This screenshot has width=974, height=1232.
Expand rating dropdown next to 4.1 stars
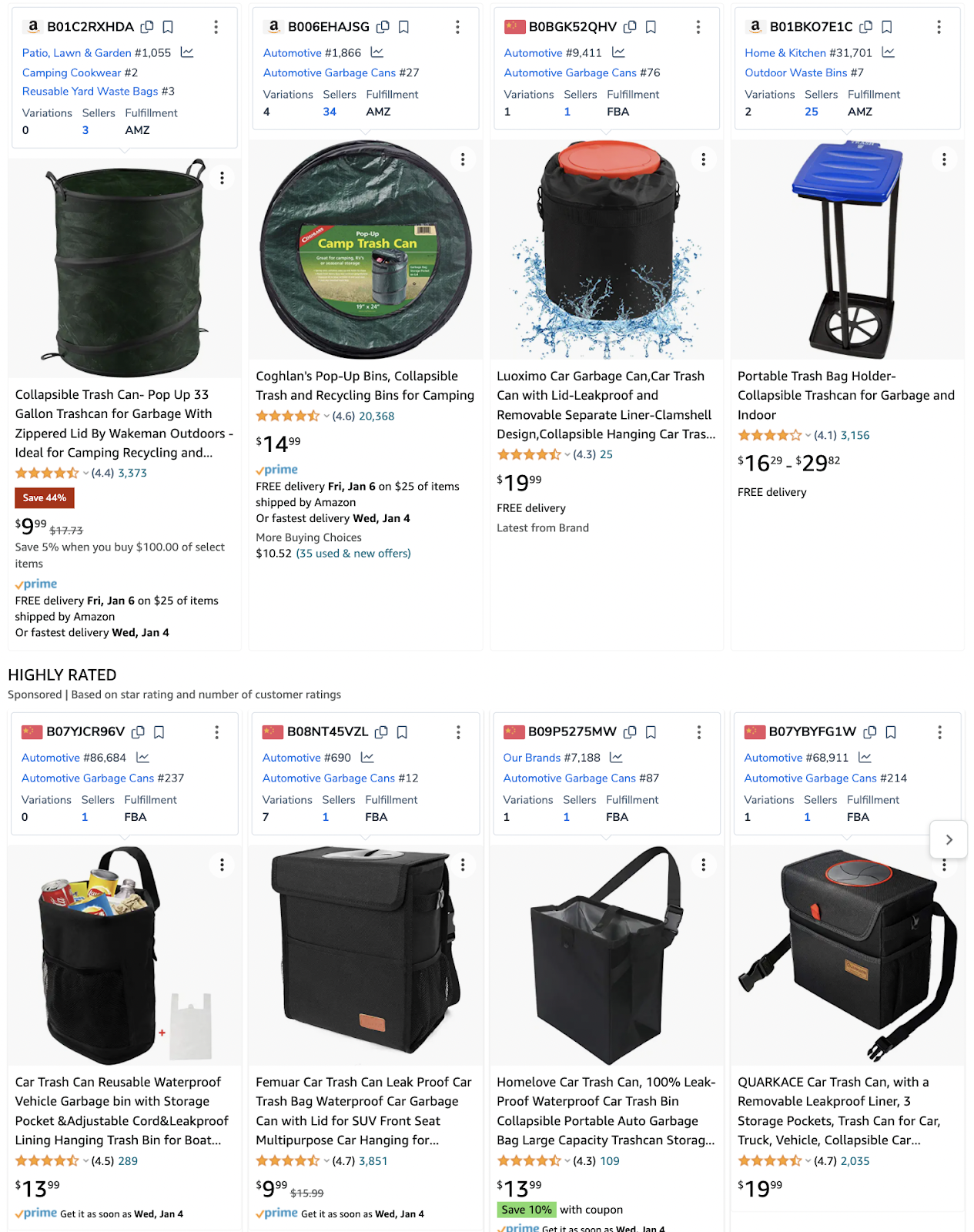(808, 435)
